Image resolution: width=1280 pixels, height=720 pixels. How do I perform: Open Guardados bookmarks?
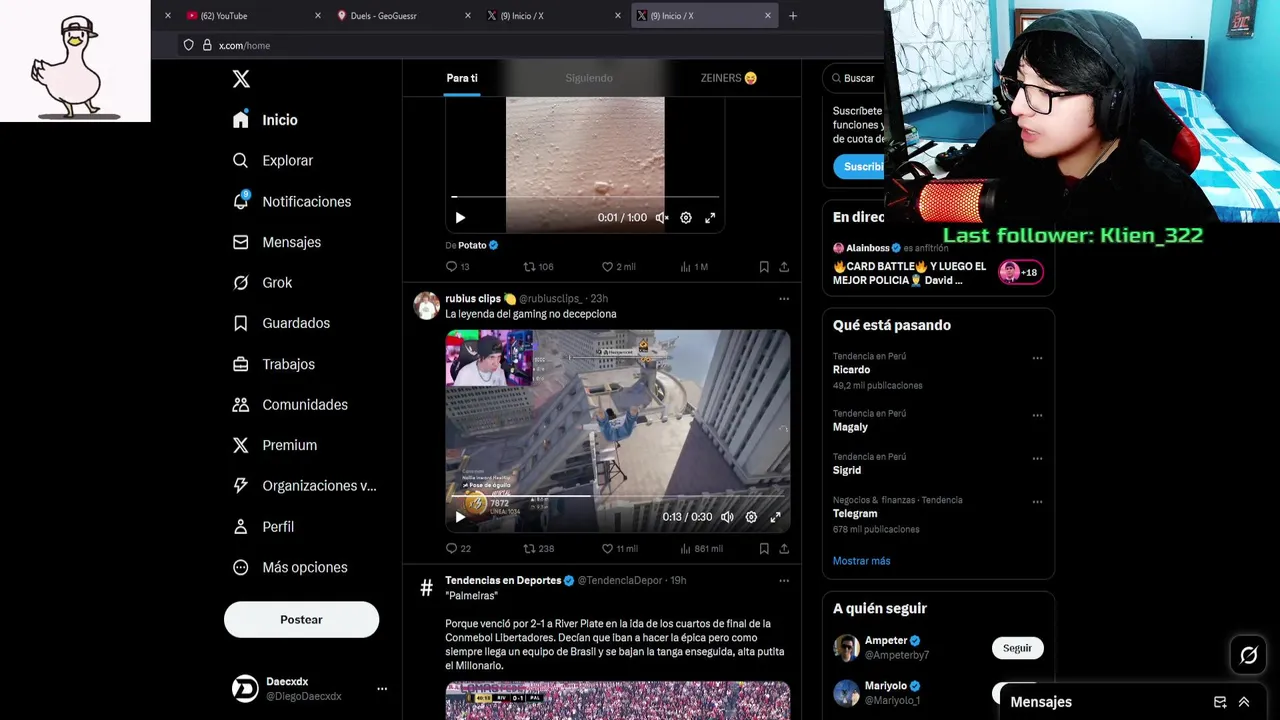(281, 323)
